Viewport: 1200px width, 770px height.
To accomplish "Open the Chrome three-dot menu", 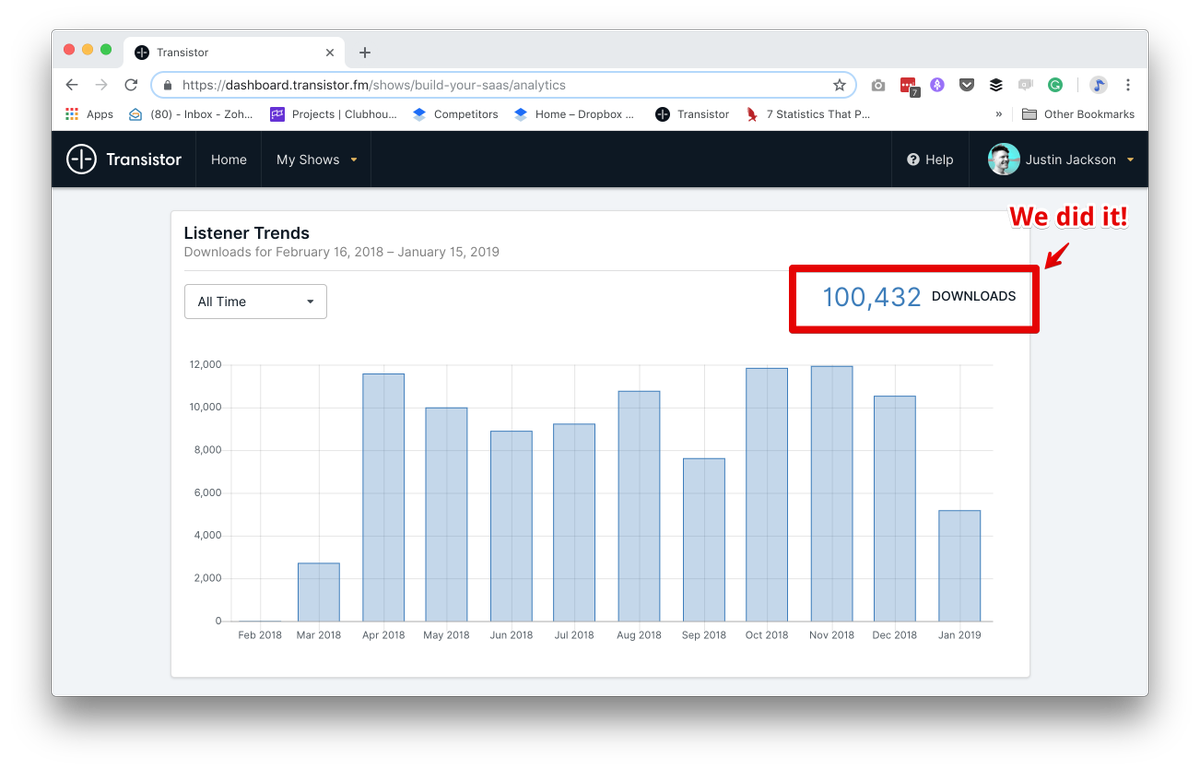I will 1128,85.
